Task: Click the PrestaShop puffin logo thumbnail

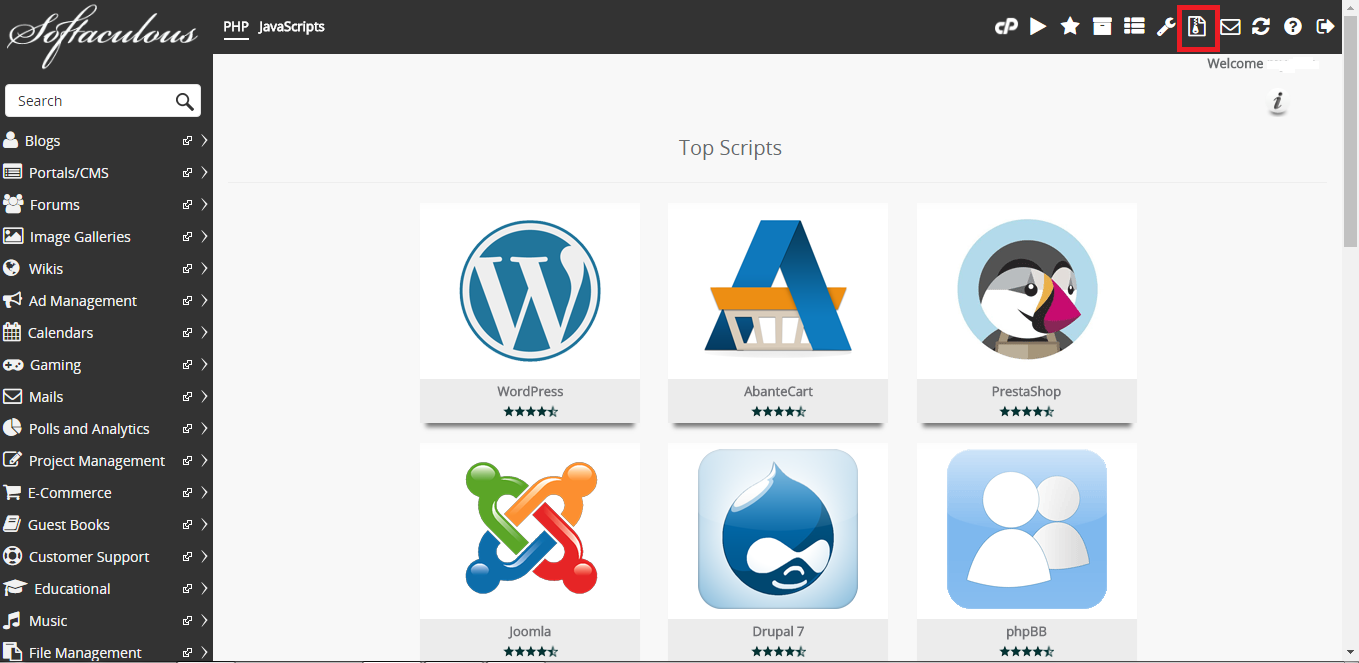Action: (x=1027, y=291)
